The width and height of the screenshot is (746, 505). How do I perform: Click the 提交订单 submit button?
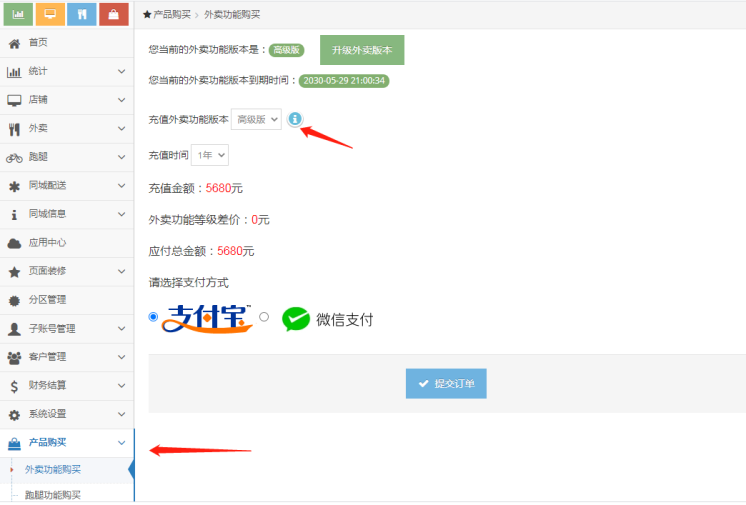pyautogui.click(x=446, y=384)
